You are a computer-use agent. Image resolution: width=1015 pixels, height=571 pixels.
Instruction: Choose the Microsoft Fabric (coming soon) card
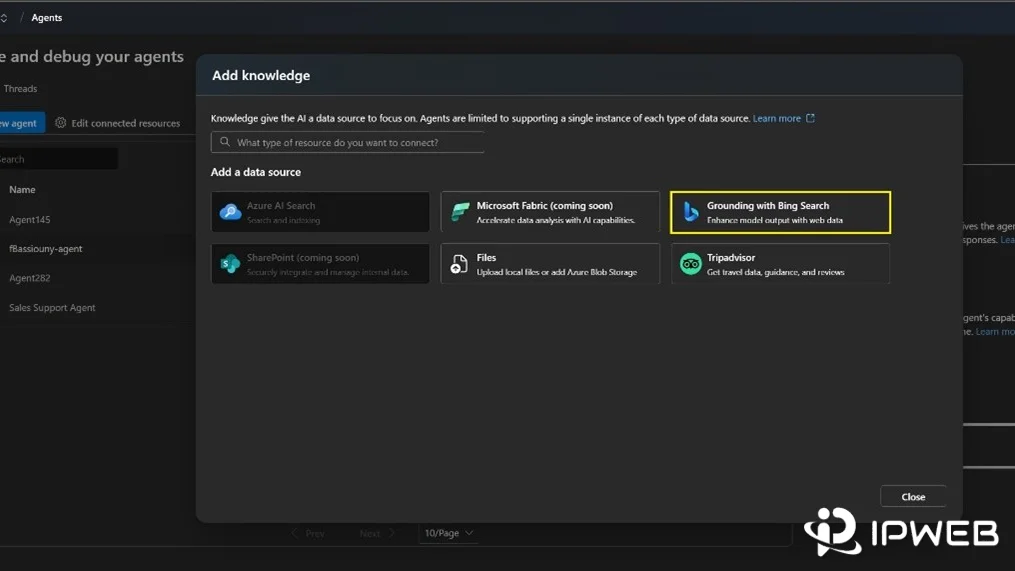pos(550,212)
